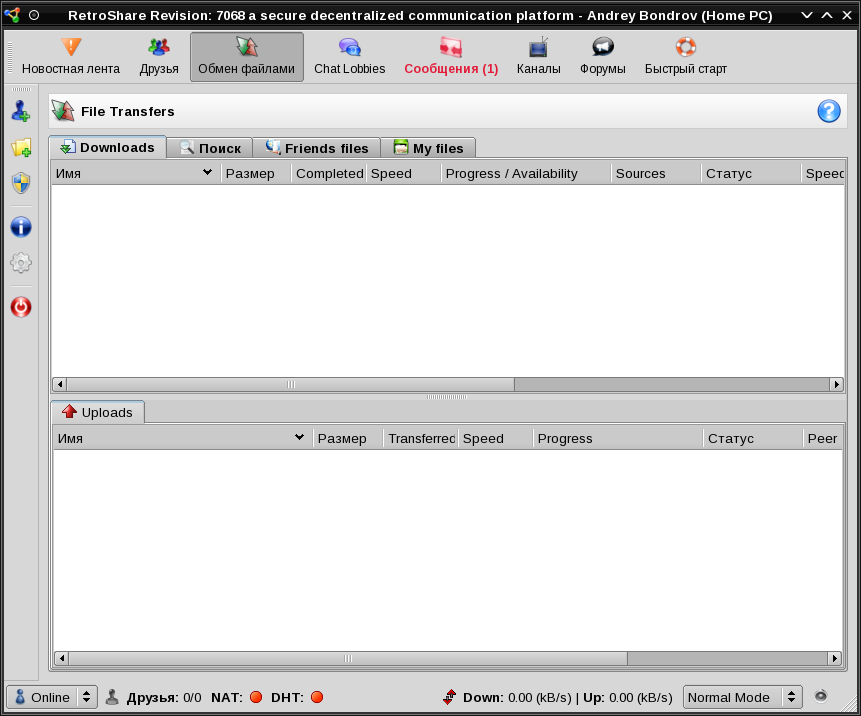Sort uploads by Speed column

coord(495,439)
